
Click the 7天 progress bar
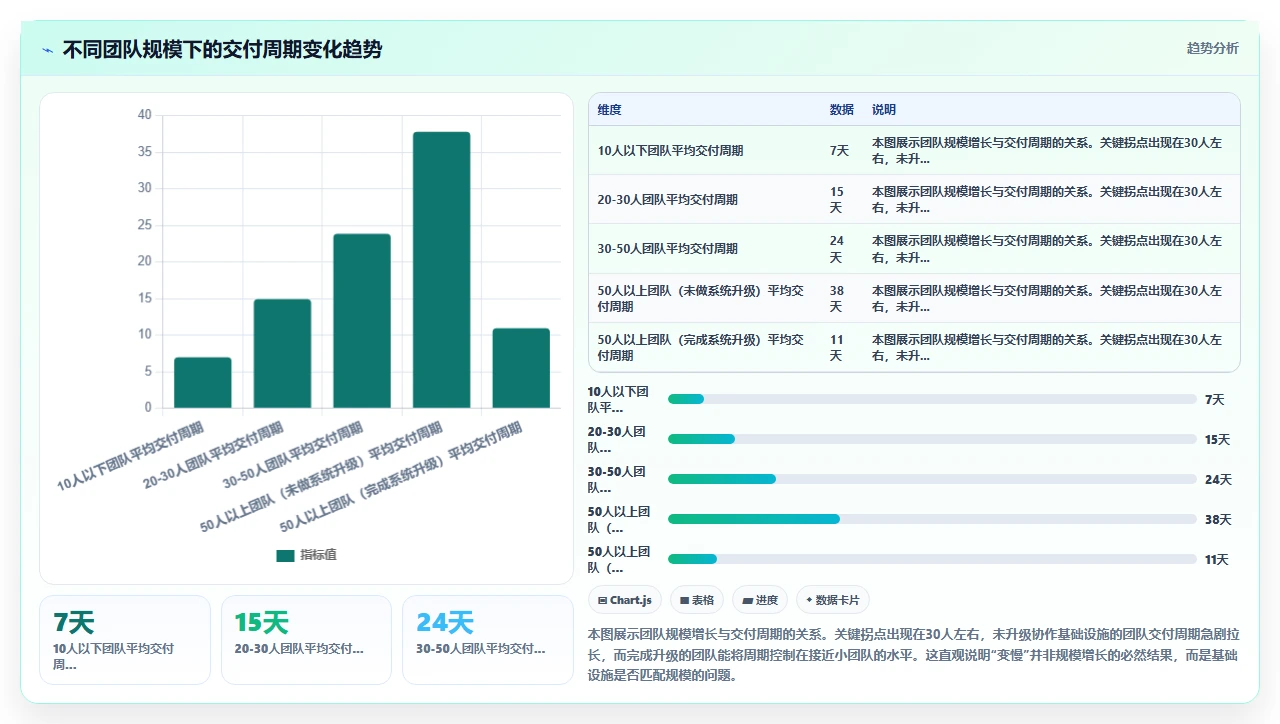tap(932, 399)
